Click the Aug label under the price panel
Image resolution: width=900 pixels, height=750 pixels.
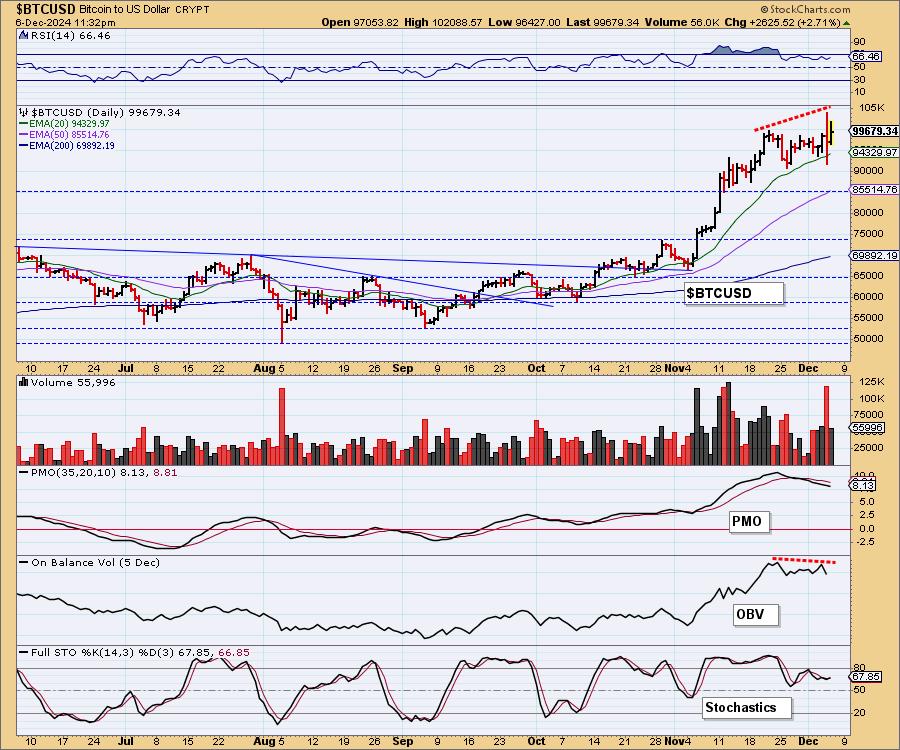(x=264, y=368)
